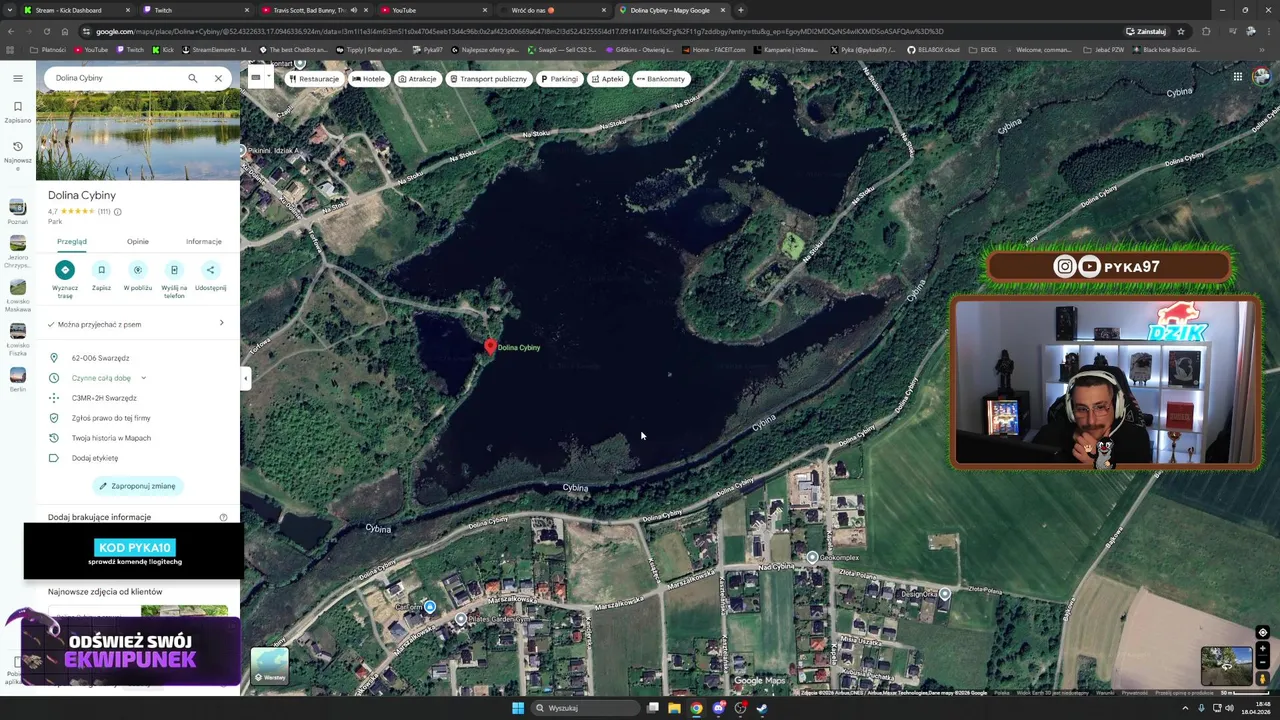
Task: Select the Hotele filter chip
Action: [368, 79]
